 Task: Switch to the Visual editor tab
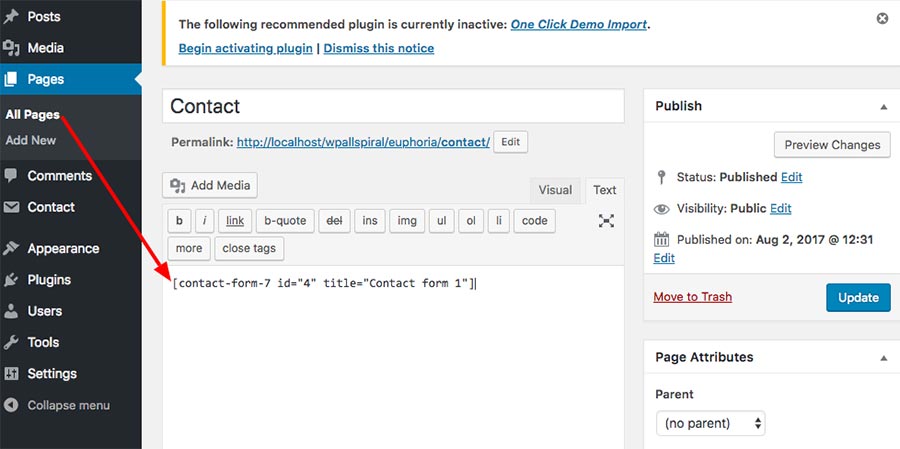555,190
